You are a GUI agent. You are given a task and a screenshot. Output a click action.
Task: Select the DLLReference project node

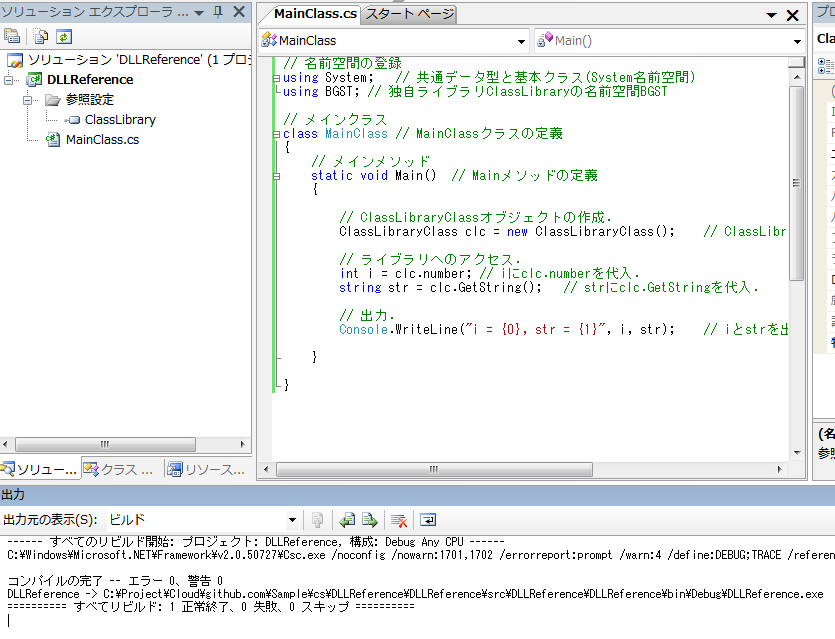[x=90, y=79]
